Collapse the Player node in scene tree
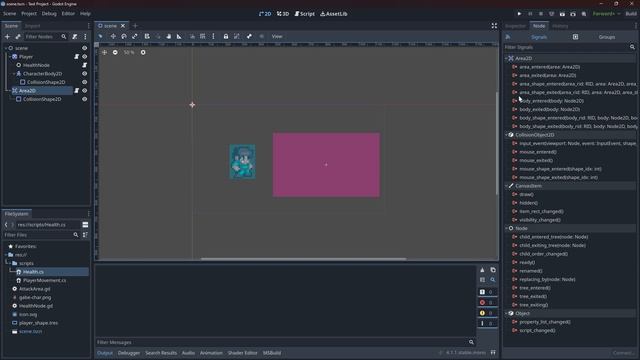 click(9, 57)
